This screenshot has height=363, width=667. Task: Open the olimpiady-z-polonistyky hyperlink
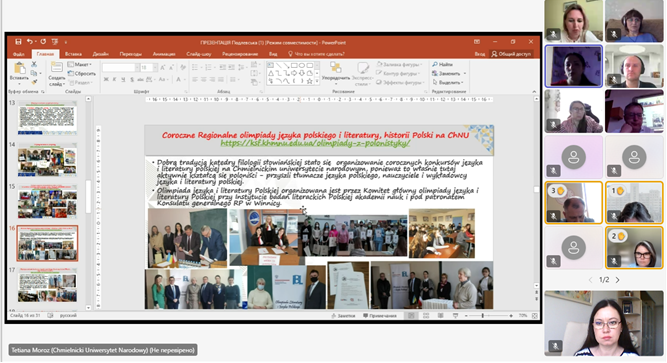pyautogui.click(x=315, y=143)
